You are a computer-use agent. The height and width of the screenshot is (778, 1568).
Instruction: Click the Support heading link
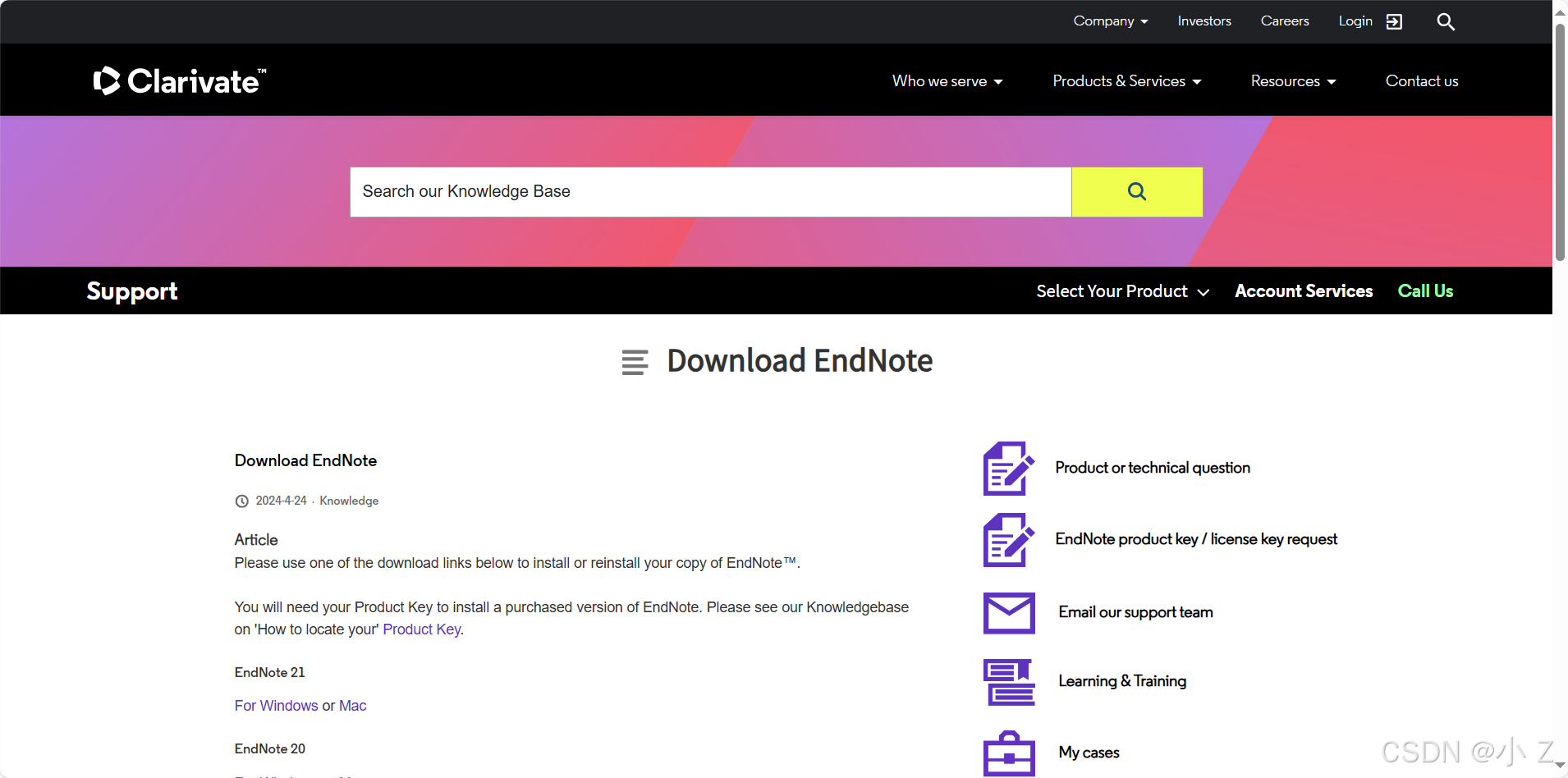[x=132, y=291]
